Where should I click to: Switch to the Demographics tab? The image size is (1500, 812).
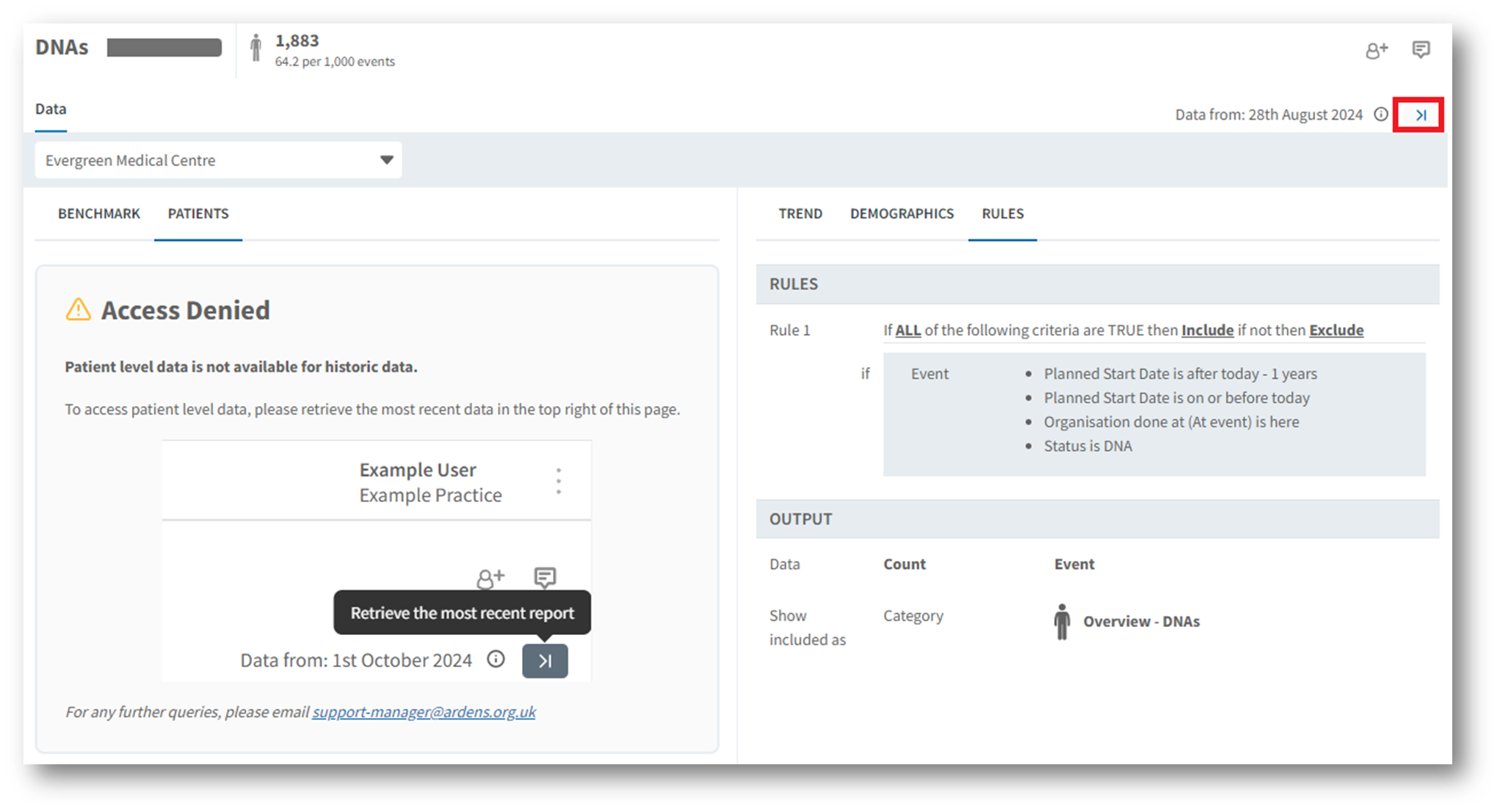point(902,214)
